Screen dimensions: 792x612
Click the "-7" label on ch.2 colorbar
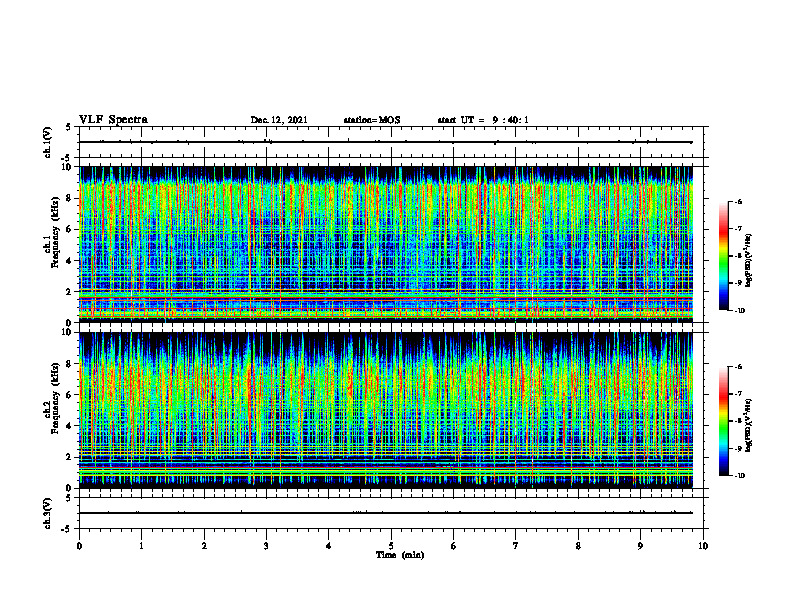(x=738, y=394)
